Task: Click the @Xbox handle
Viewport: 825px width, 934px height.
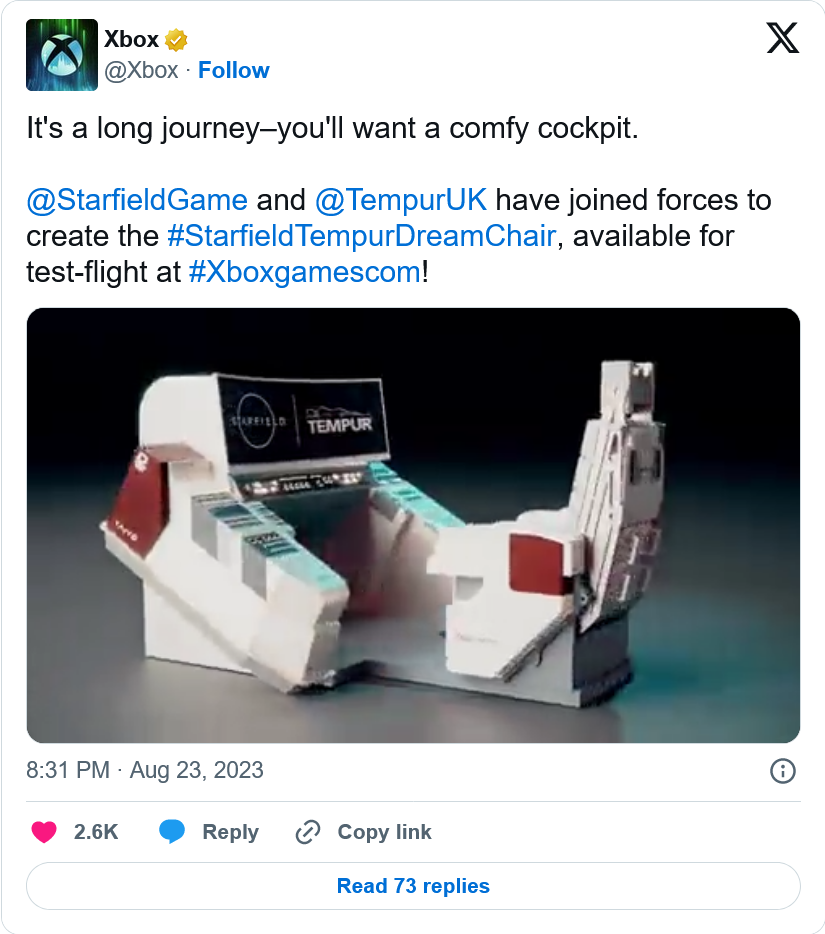Action: tap(141, 70)
